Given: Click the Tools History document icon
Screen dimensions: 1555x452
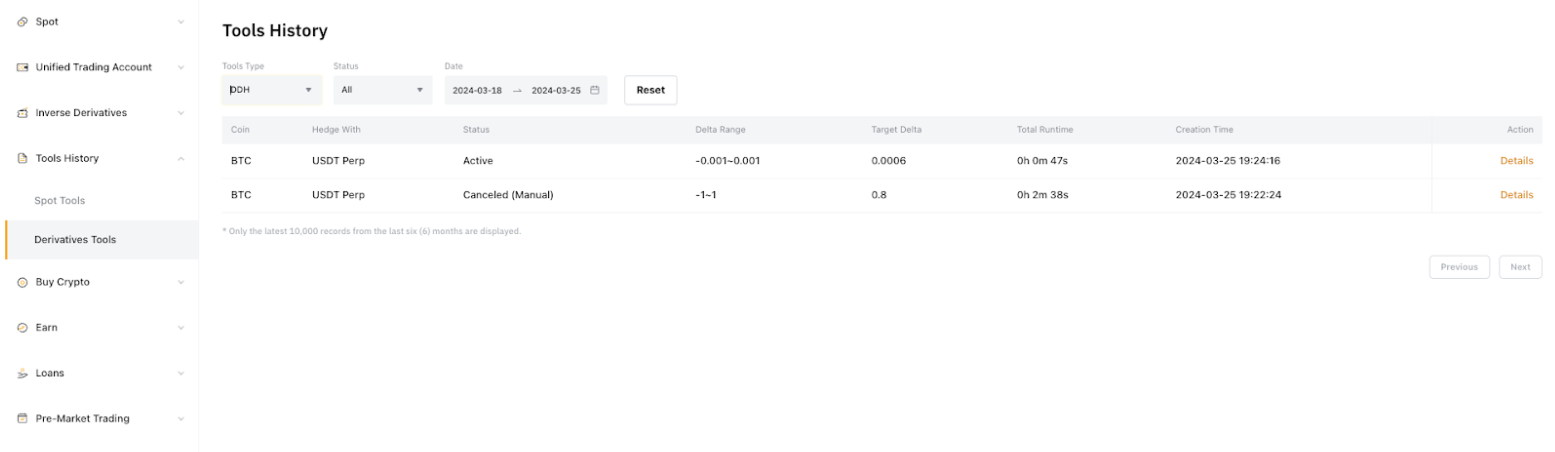Looking at the screenshot, I should coord(22,159).
